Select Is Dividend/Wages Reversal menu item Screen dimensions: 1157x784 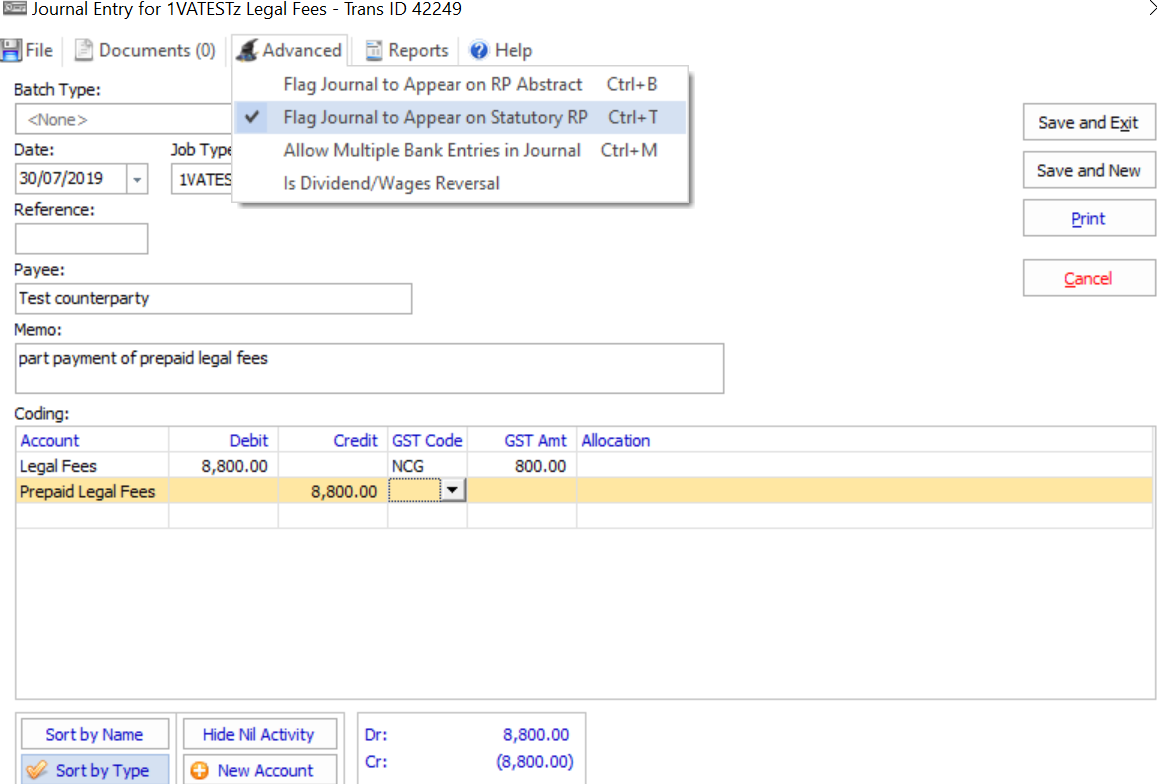point(391,184)
